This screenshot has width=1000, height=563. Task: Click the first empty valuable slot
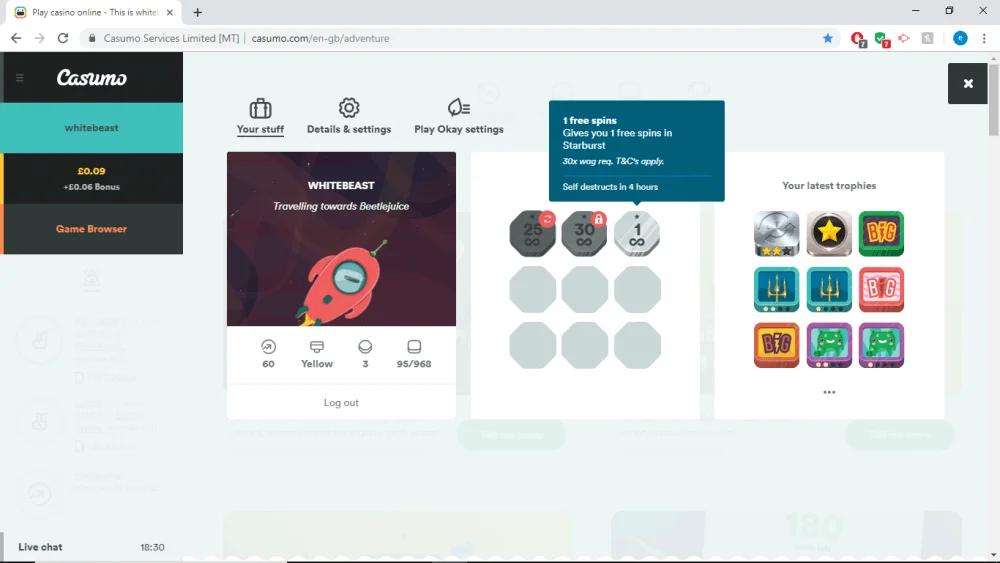533,289
